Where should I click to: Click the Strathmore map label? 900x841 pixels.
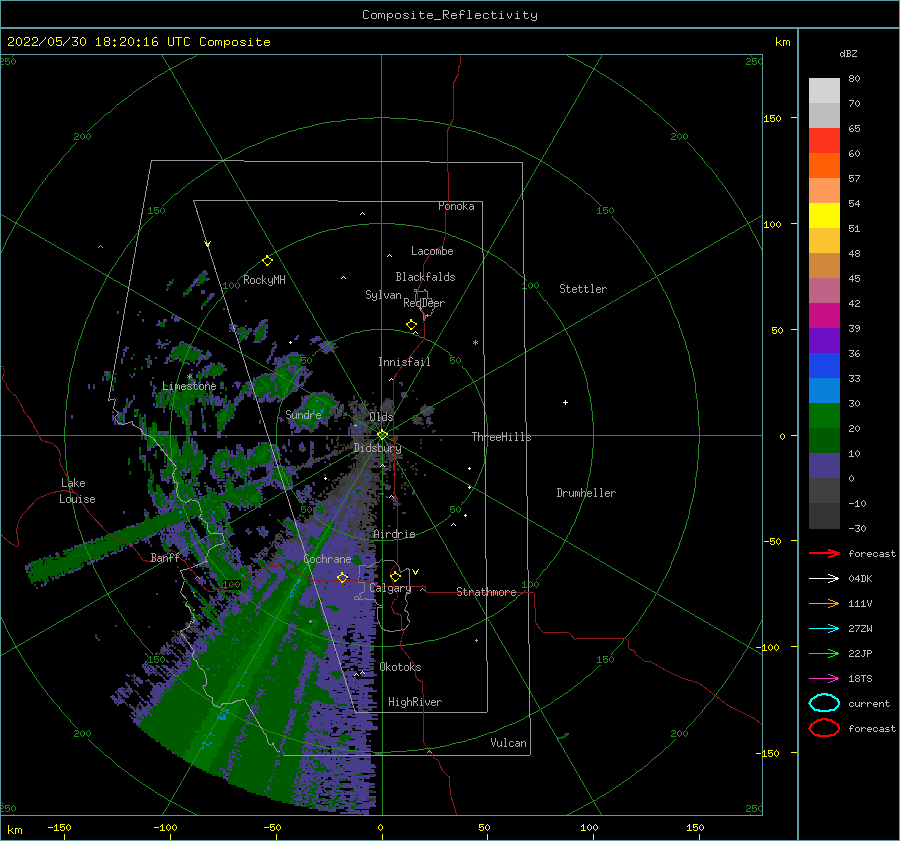pyautogui.click(x=486, y=592)
